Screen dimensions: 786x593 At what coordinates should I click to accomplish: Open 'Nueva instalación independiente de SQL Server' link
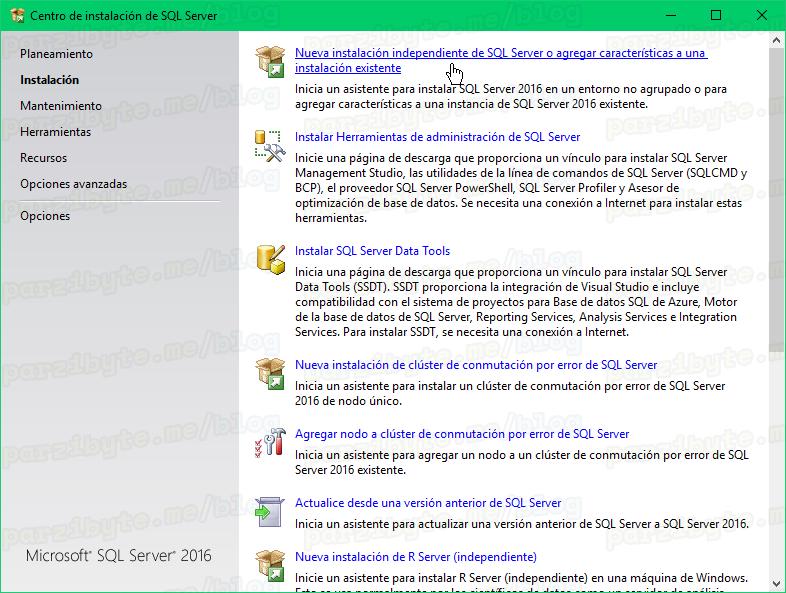tap(501, 60)
